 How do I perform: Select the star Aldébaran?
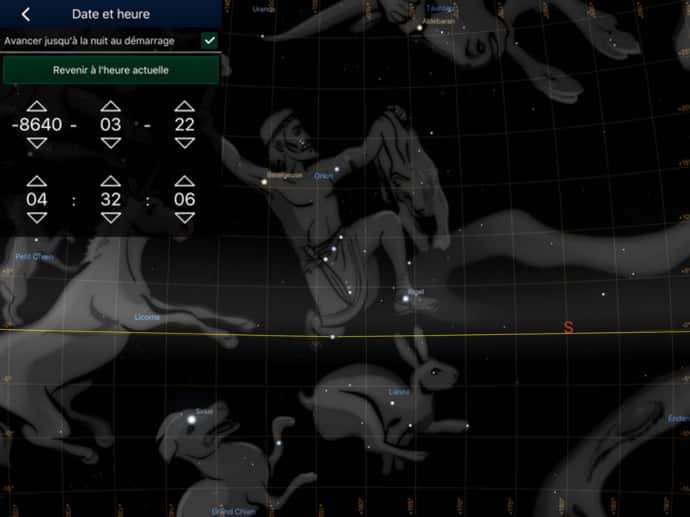tap(420, 28)
